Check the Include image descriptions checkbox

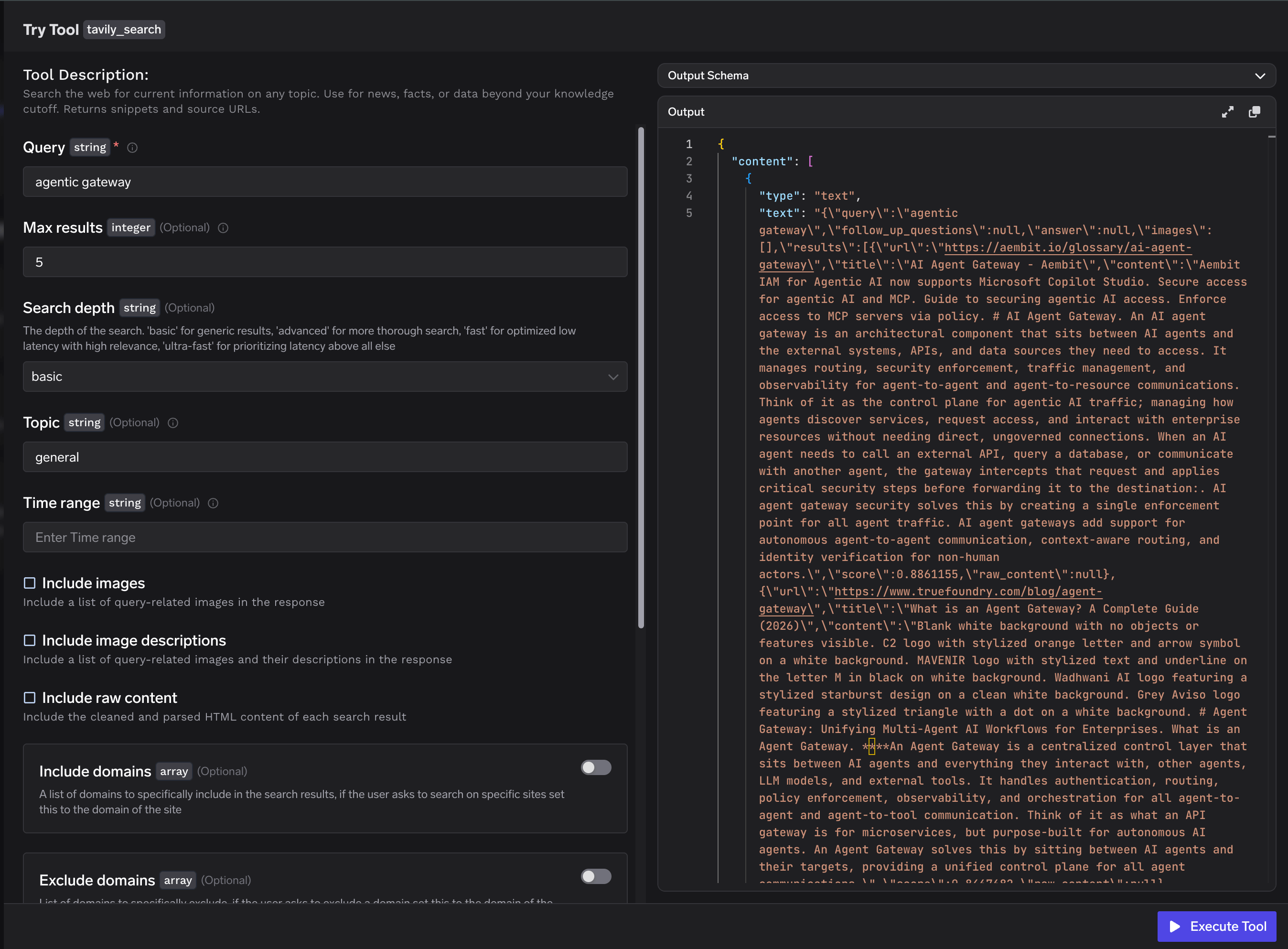coord(29,640)
